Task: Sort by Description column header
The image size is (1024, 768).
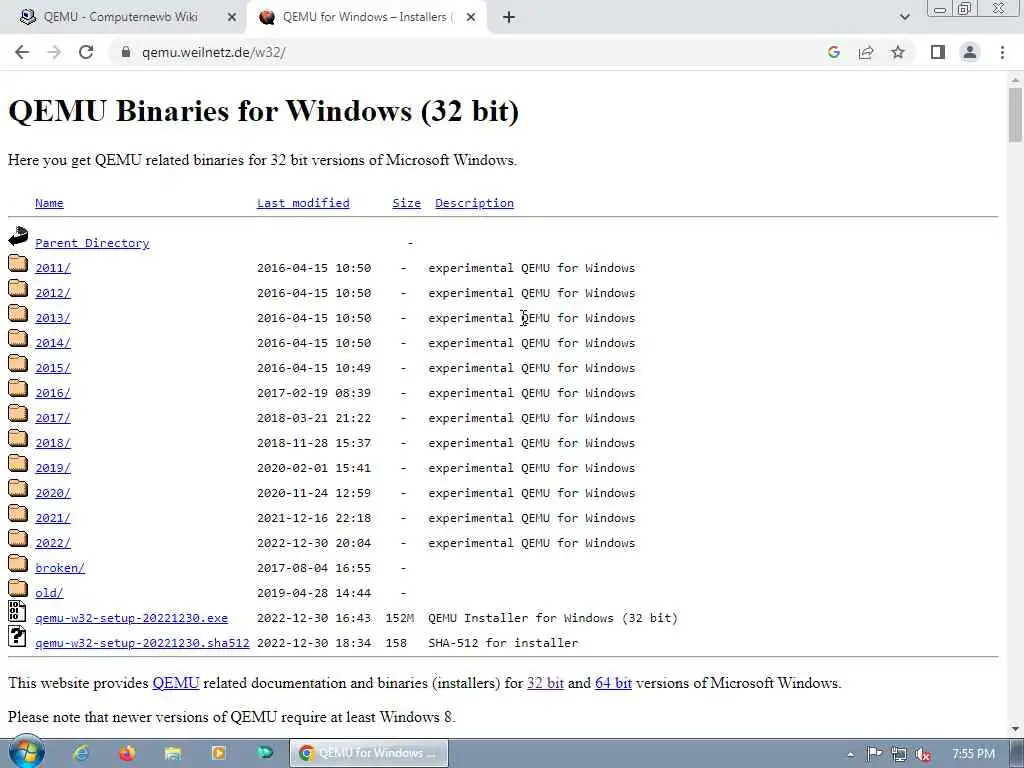Action: (474, 203)
